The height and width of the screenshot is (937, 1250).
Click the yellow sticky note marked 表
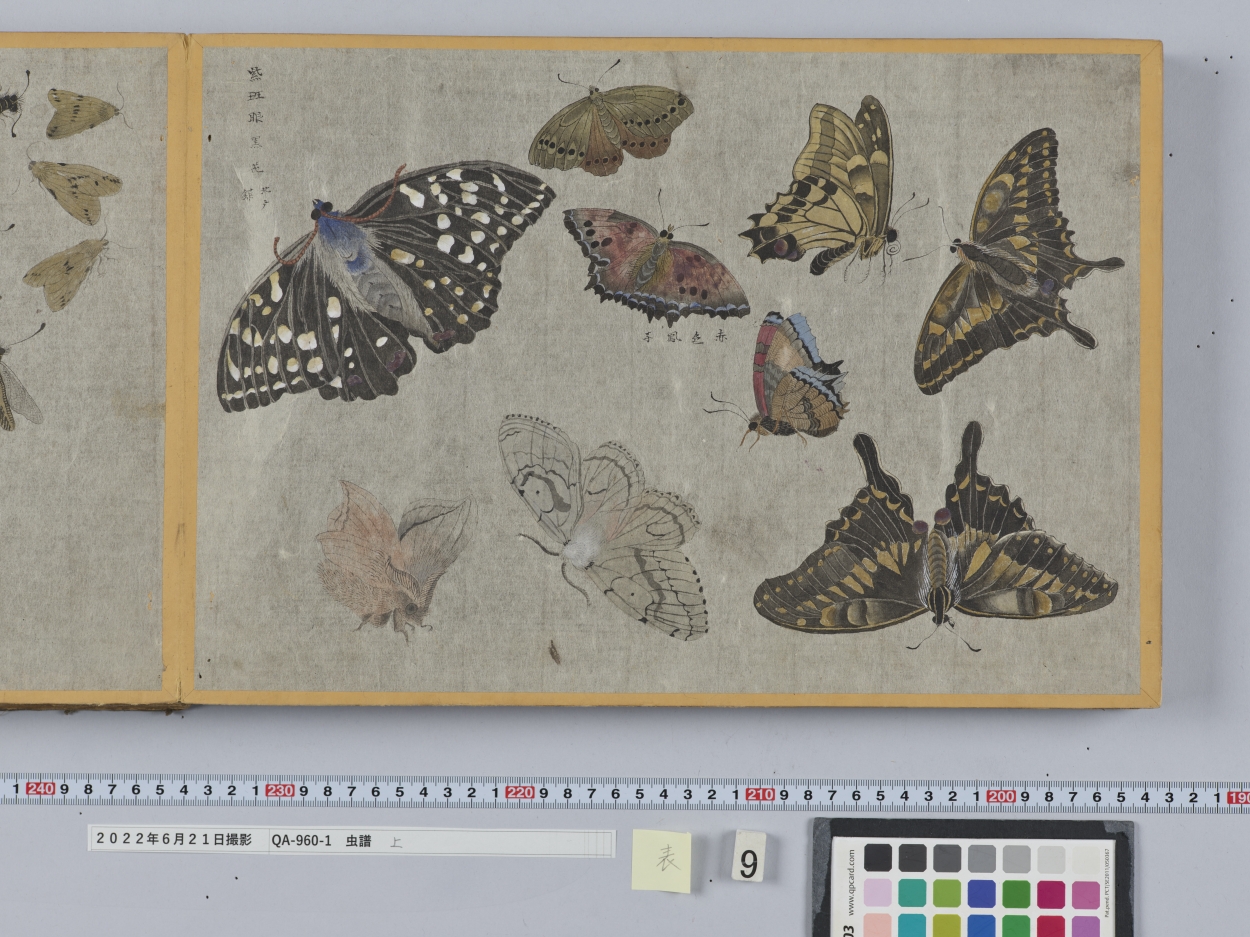(661, 860)
